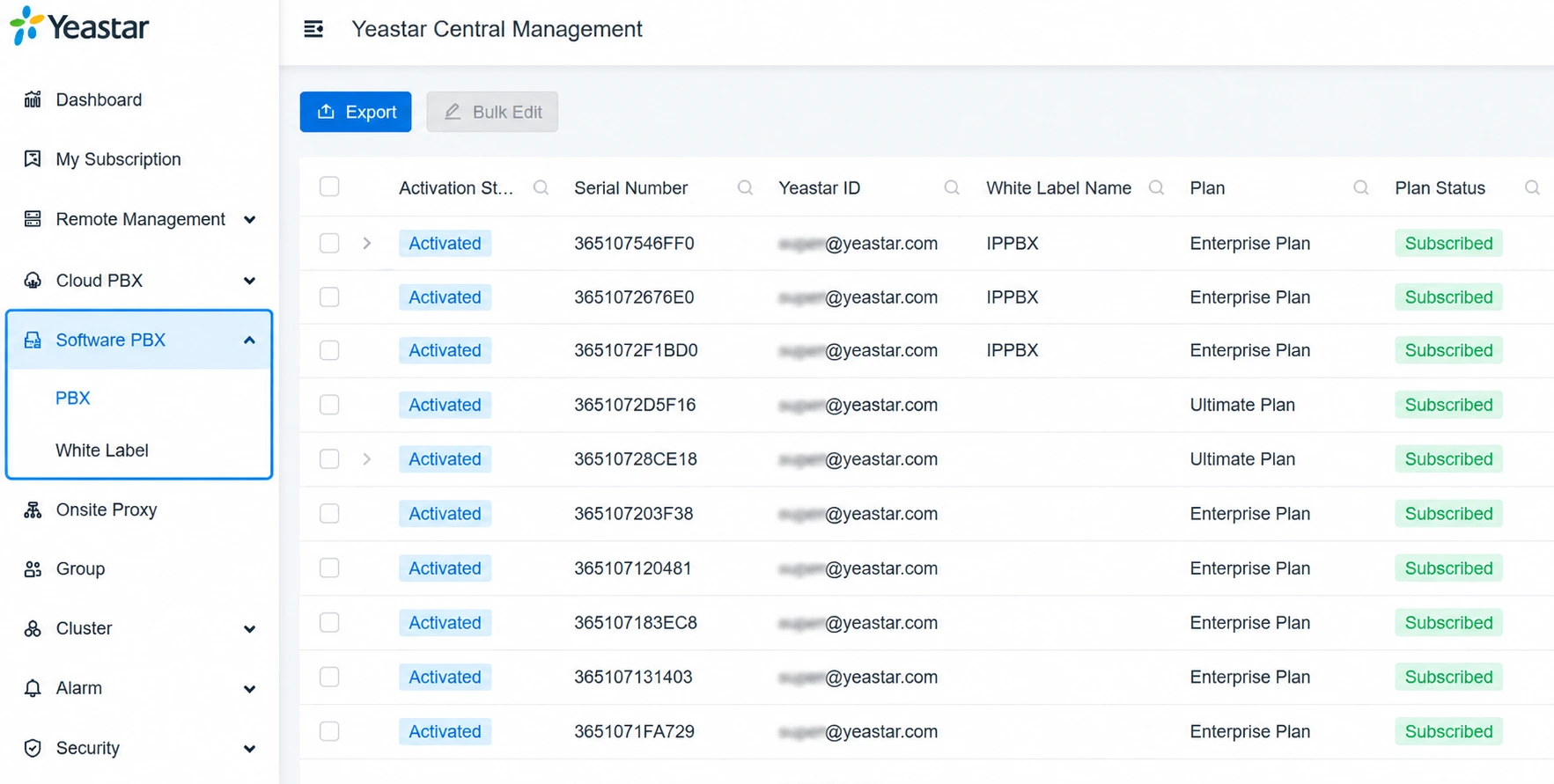
Task: Check the row for serial 365107183EC8
Action: coord(329,623)
